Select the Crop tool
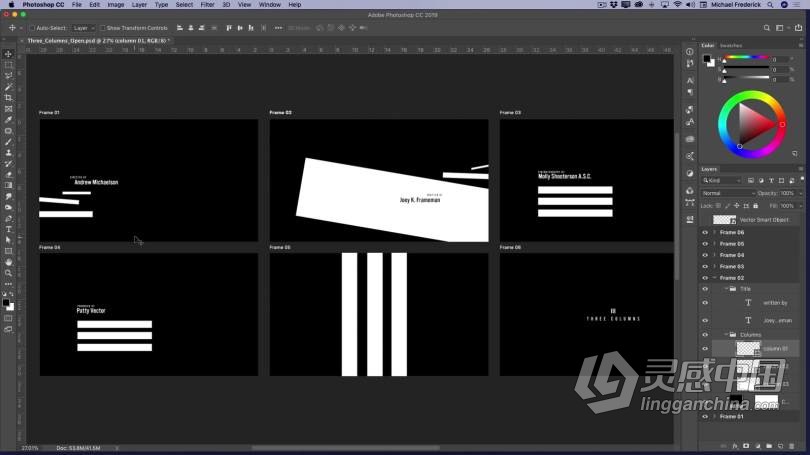 click(8, 98)
